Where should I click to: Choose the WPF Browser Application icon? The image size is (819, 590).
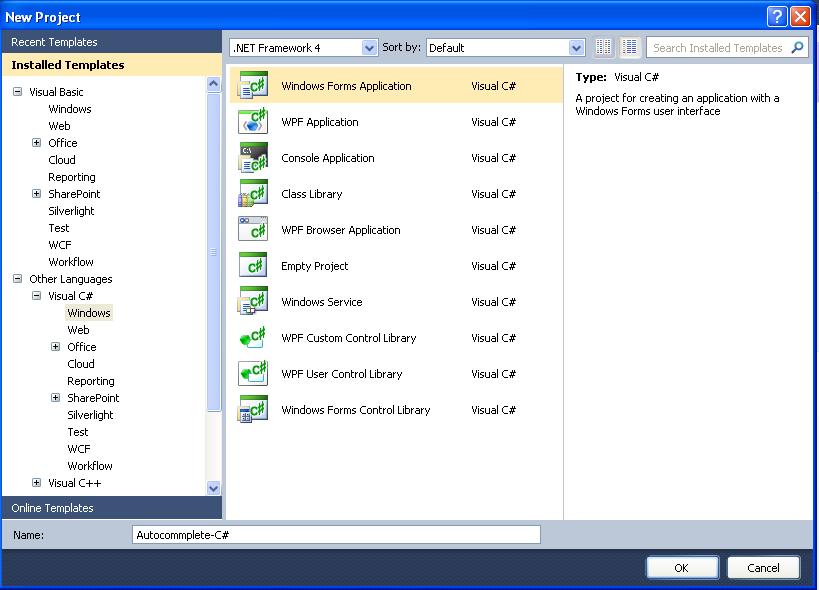coord(253,229)
